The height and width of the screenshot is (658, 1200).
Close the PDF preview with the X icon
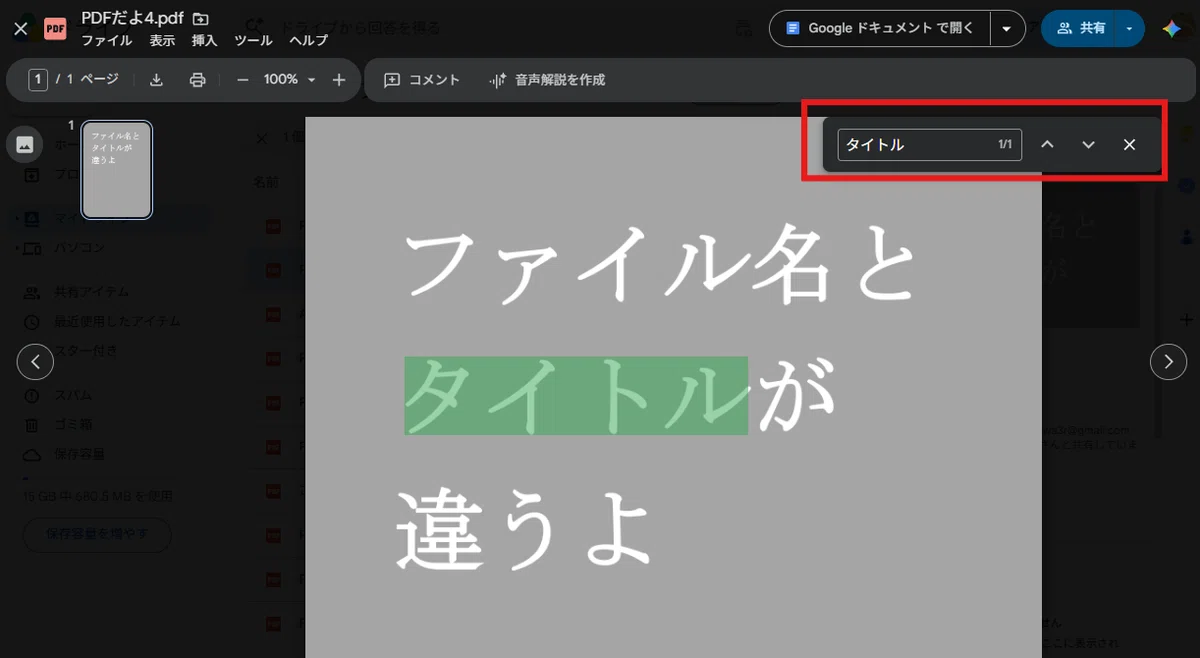coord(20,29)
